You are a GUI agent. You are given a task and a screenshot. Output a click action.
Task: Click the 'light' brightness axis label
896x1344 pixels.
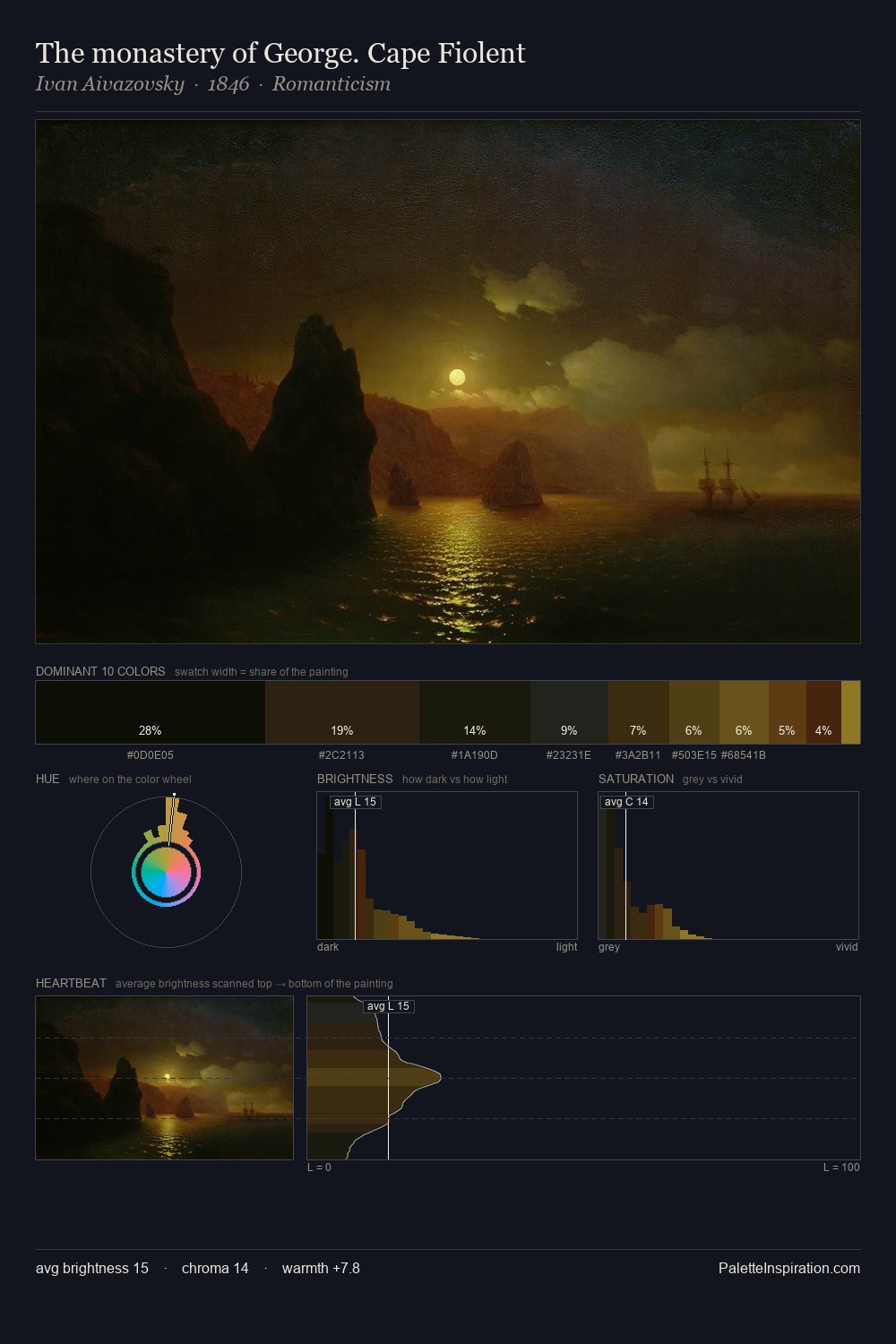click(x=566, y=947)
